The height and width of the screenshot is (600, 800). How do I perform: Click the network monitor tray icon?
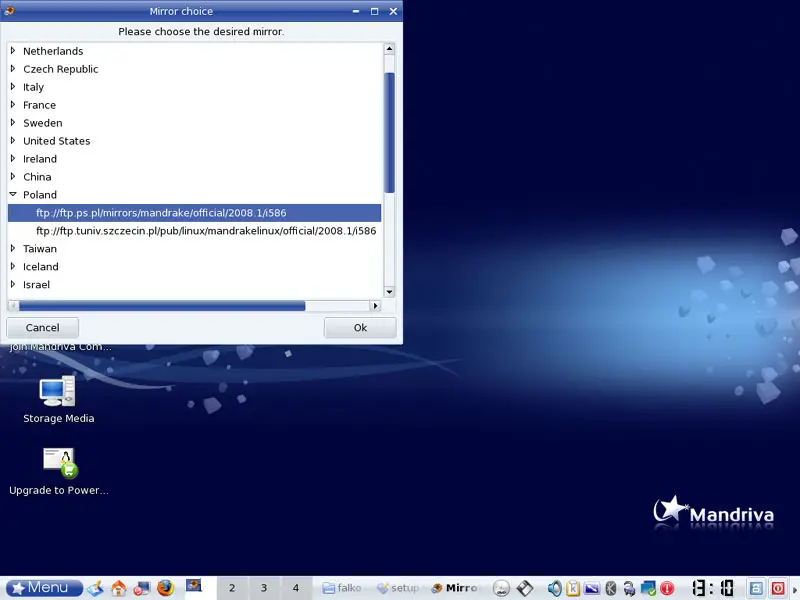[x=648, y=588]
